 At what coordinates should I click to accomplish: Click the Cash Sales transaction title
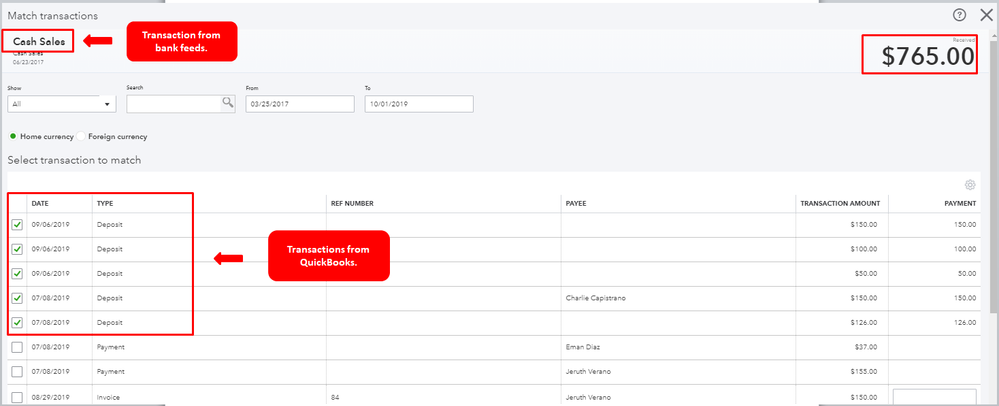tap(39, 41)
